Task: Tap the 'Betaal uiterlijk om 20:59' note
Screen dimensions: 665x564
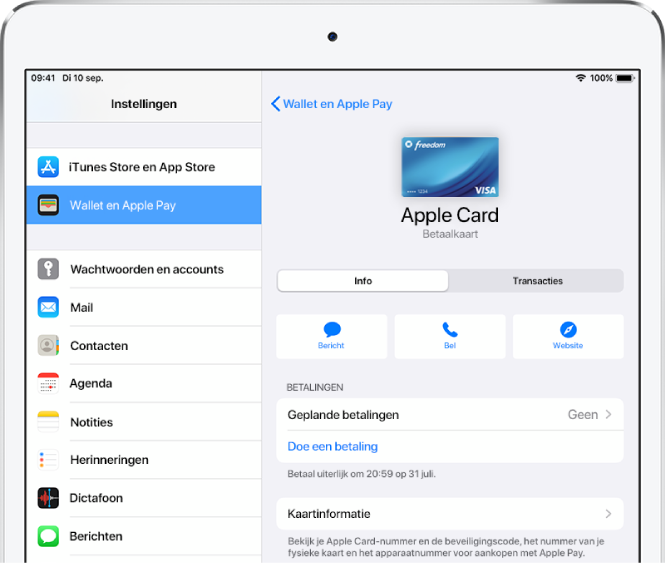Action: tap(361, 474)
